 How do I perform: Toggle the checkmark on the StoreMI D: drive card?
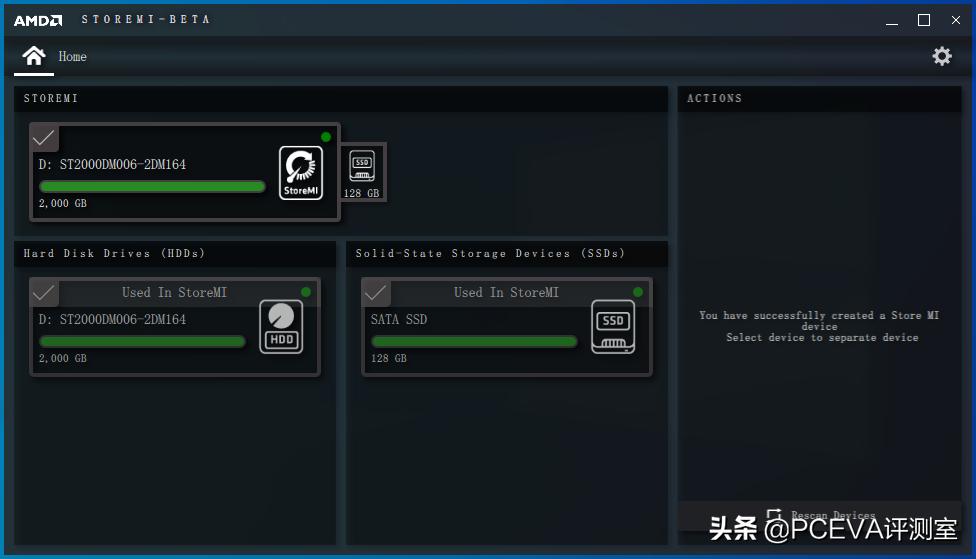(44, 138)
